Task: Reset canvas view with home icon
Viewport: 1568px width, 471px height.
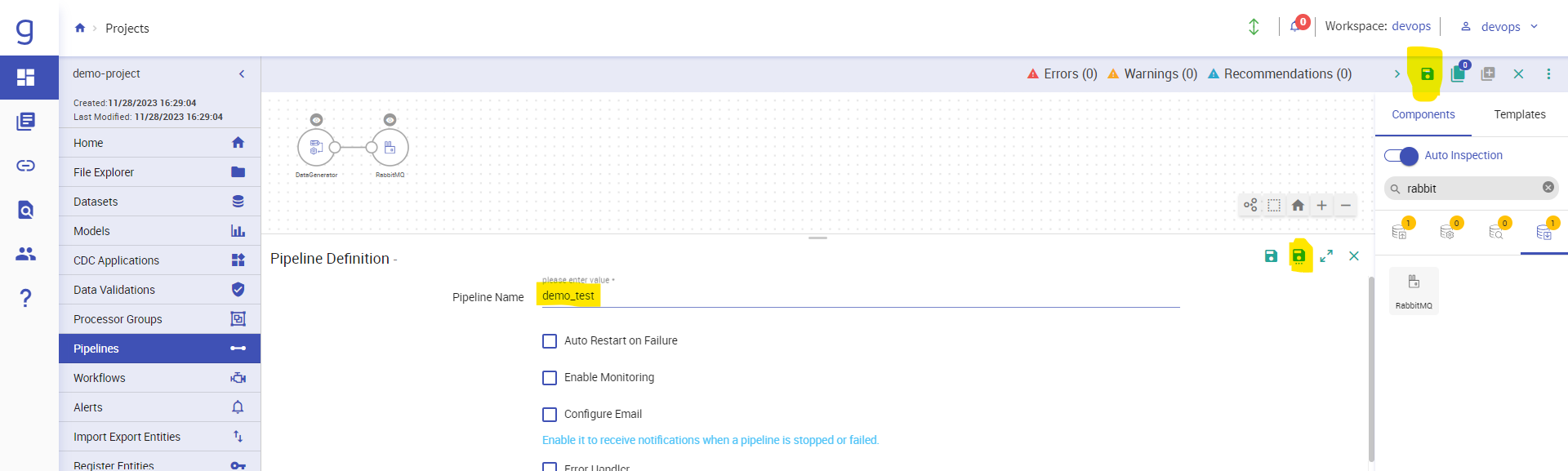Action: [x=1298, y=205]
